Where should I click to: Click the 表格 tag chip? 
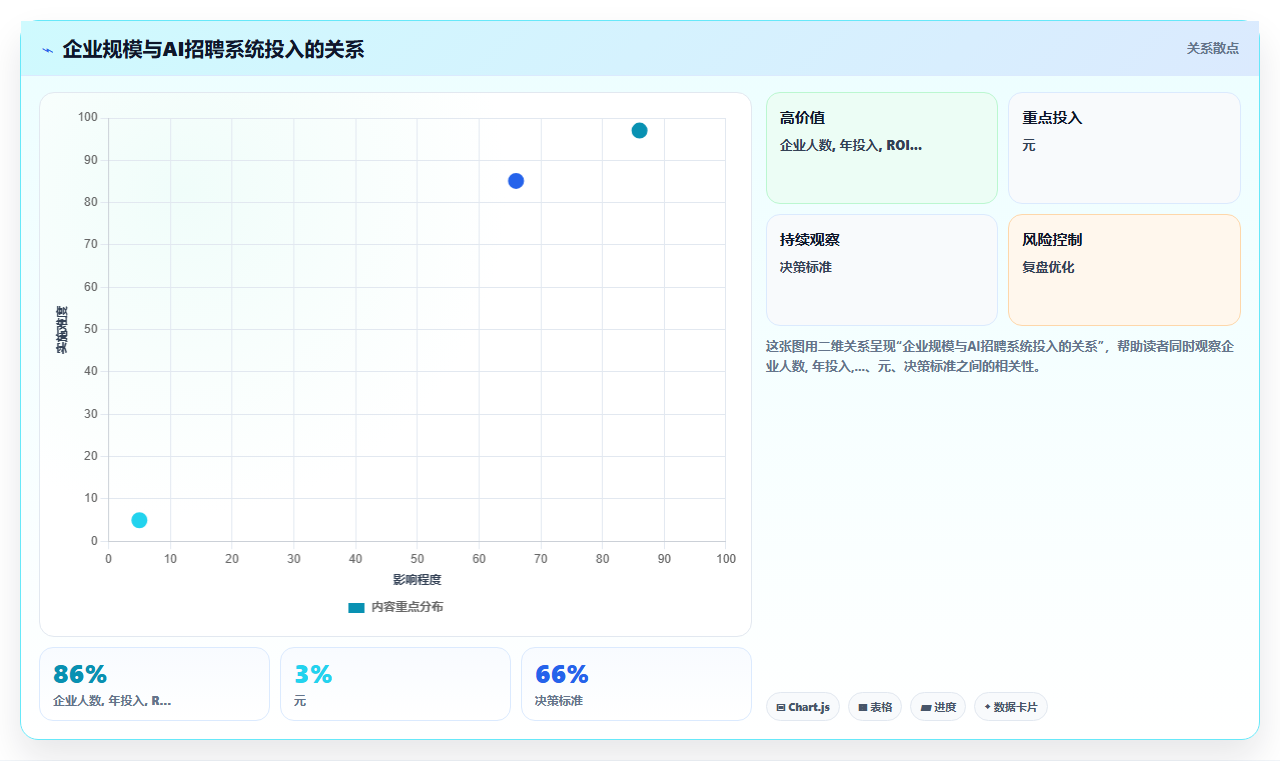(x=875, y=707)
